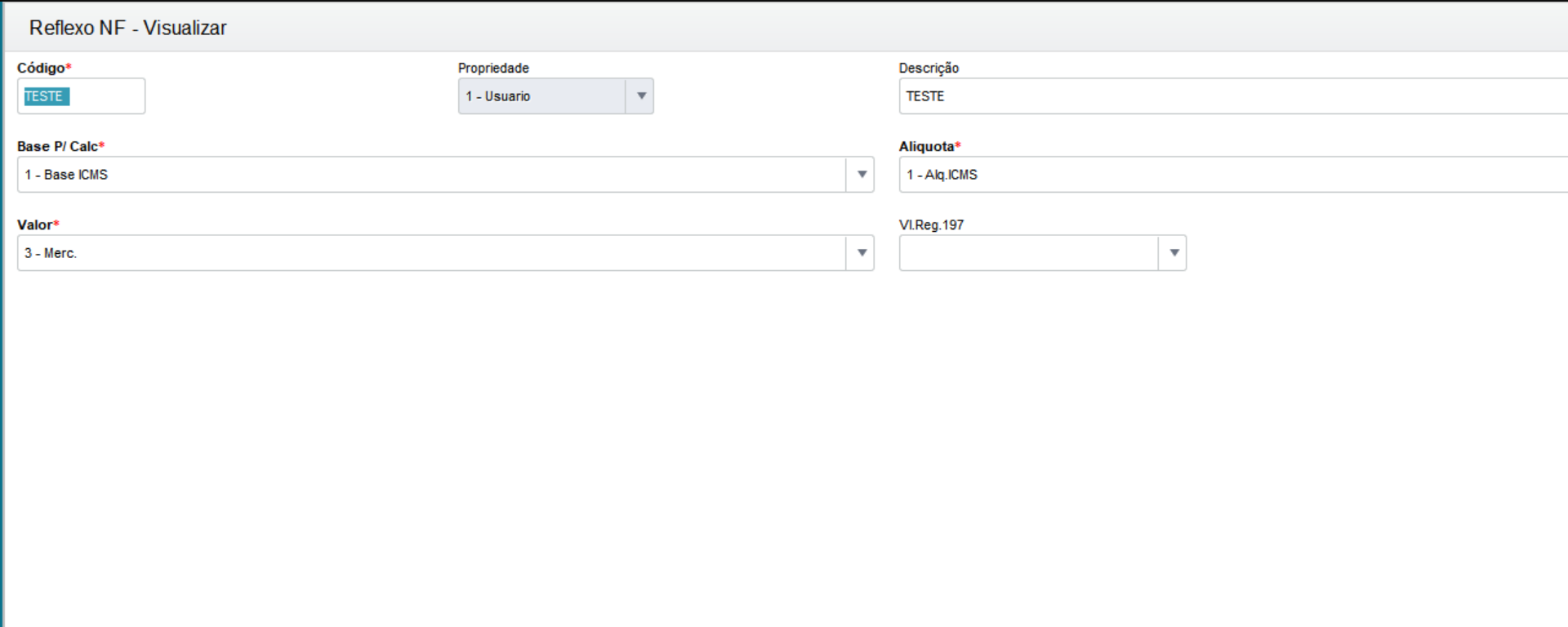
Task: Click the Base P/ Calc label
Action: pyautogui.click(x=60, y=146)
